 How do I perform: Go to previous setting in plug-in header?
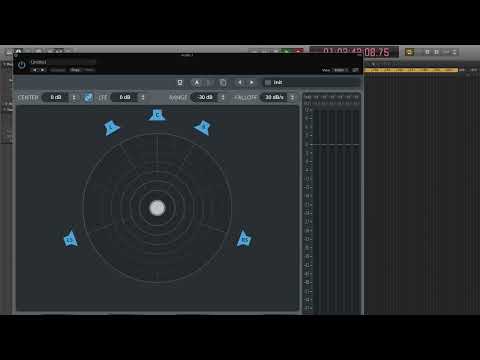[x=35, y=70]
